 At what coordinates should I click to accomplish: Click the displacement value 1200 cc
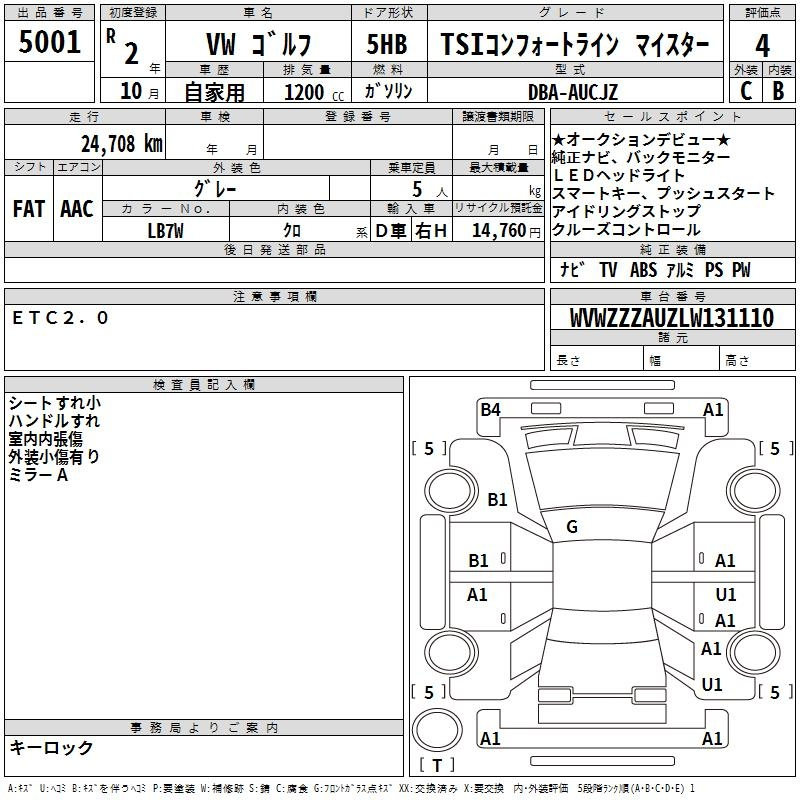(x=314, y=92)
